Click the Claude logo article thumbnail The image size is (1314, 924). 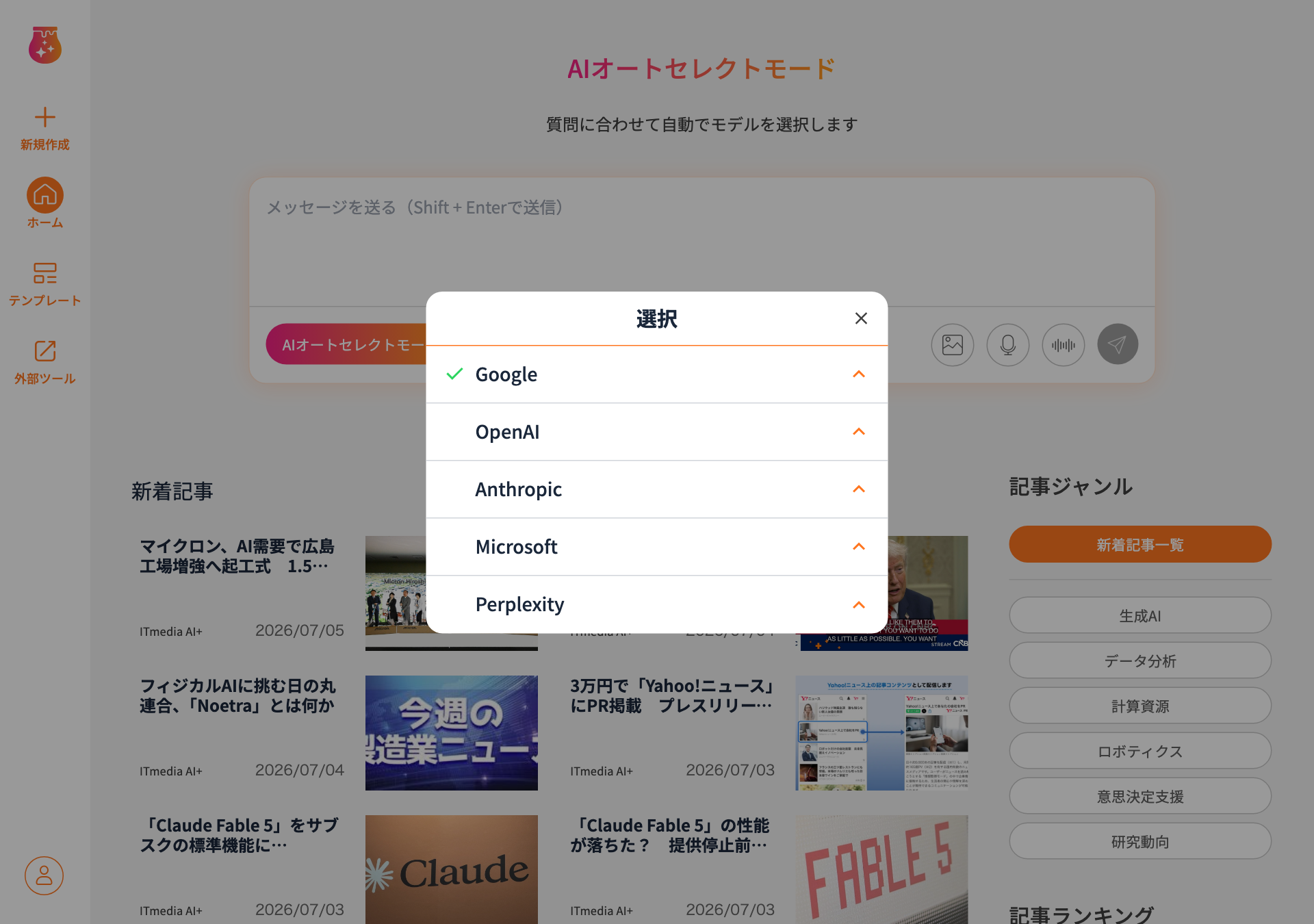click(x=452, y=869)
